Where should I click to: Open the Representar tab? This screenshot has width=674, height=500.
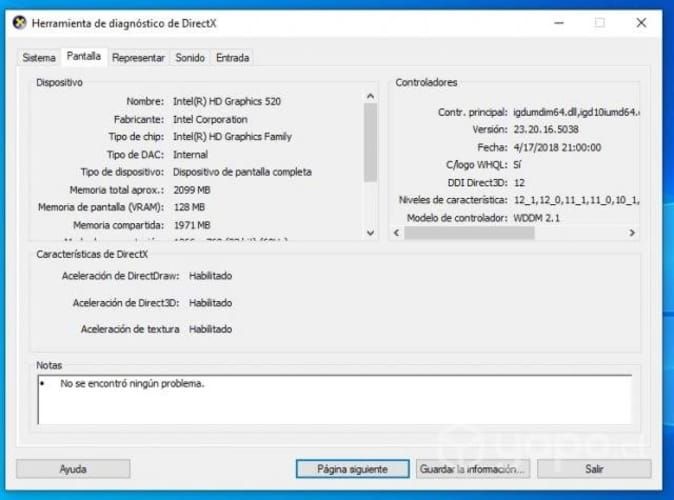click(138, 58)
